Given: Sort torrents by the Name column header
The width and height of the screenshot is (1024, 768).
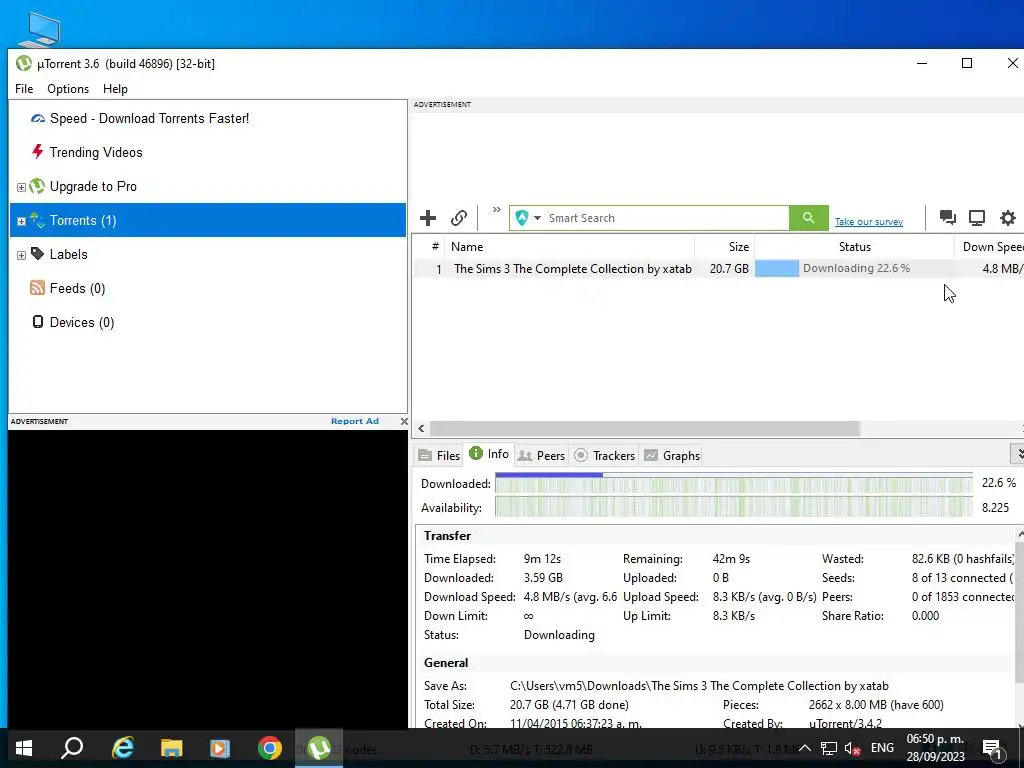Looking at the screenshot, I should pyautogui.click(x=569, y=247).
